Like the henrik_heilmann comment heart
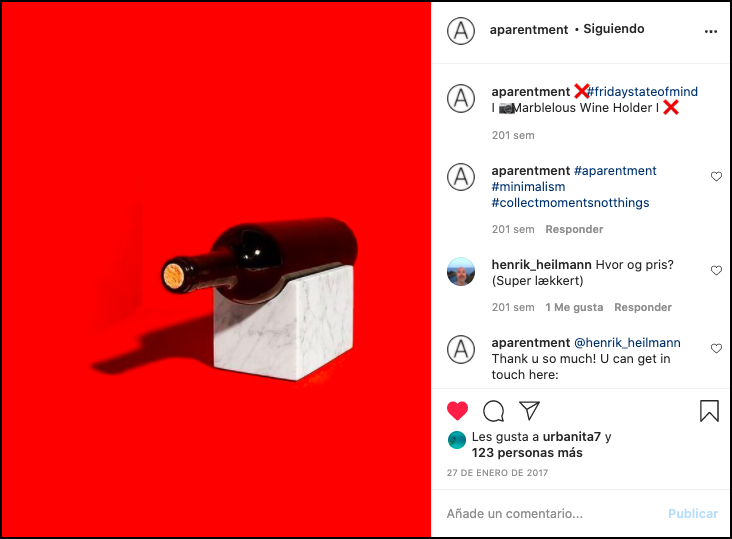 click(716, 270)
